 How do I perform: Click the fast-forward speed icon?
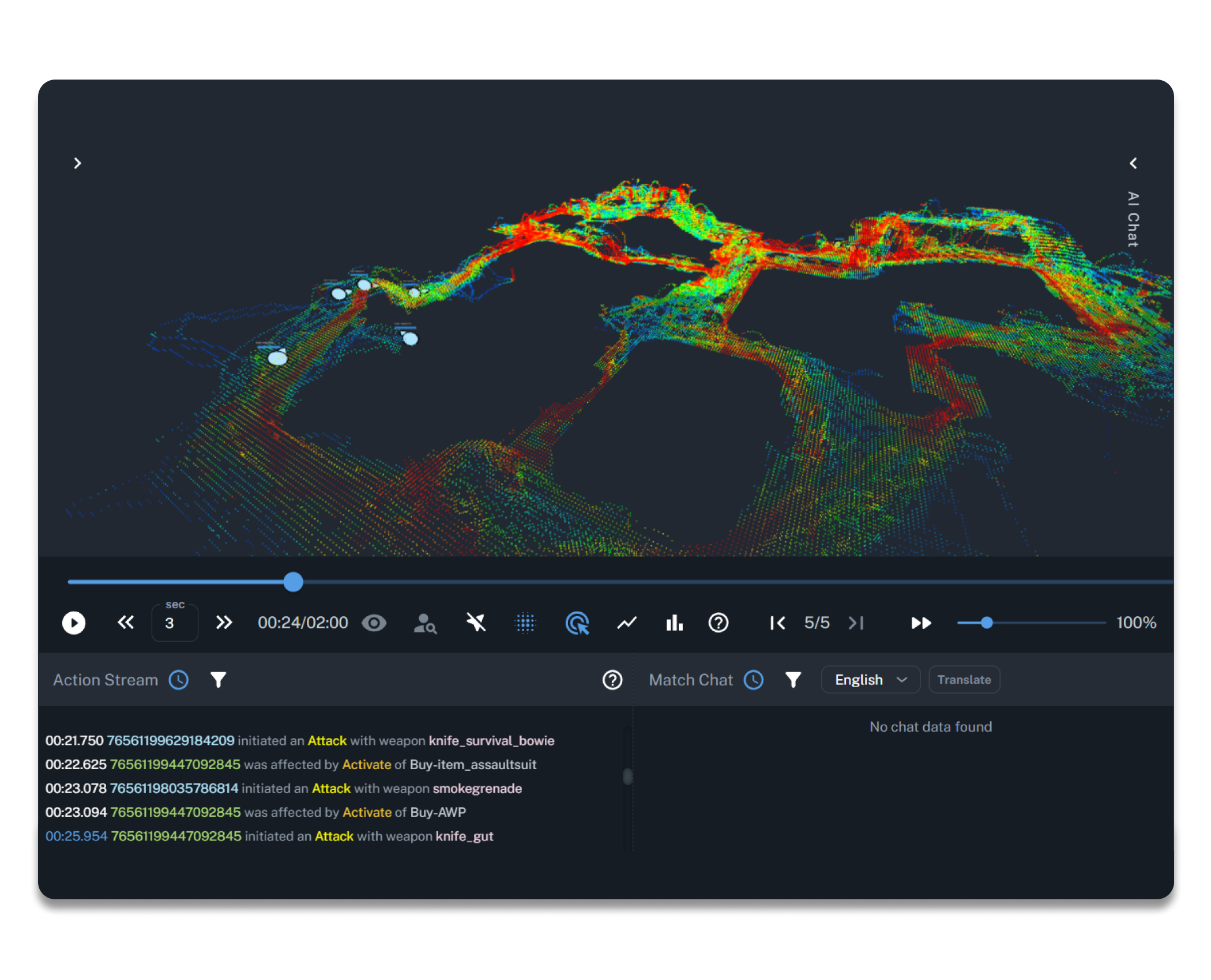click(921, 623)
